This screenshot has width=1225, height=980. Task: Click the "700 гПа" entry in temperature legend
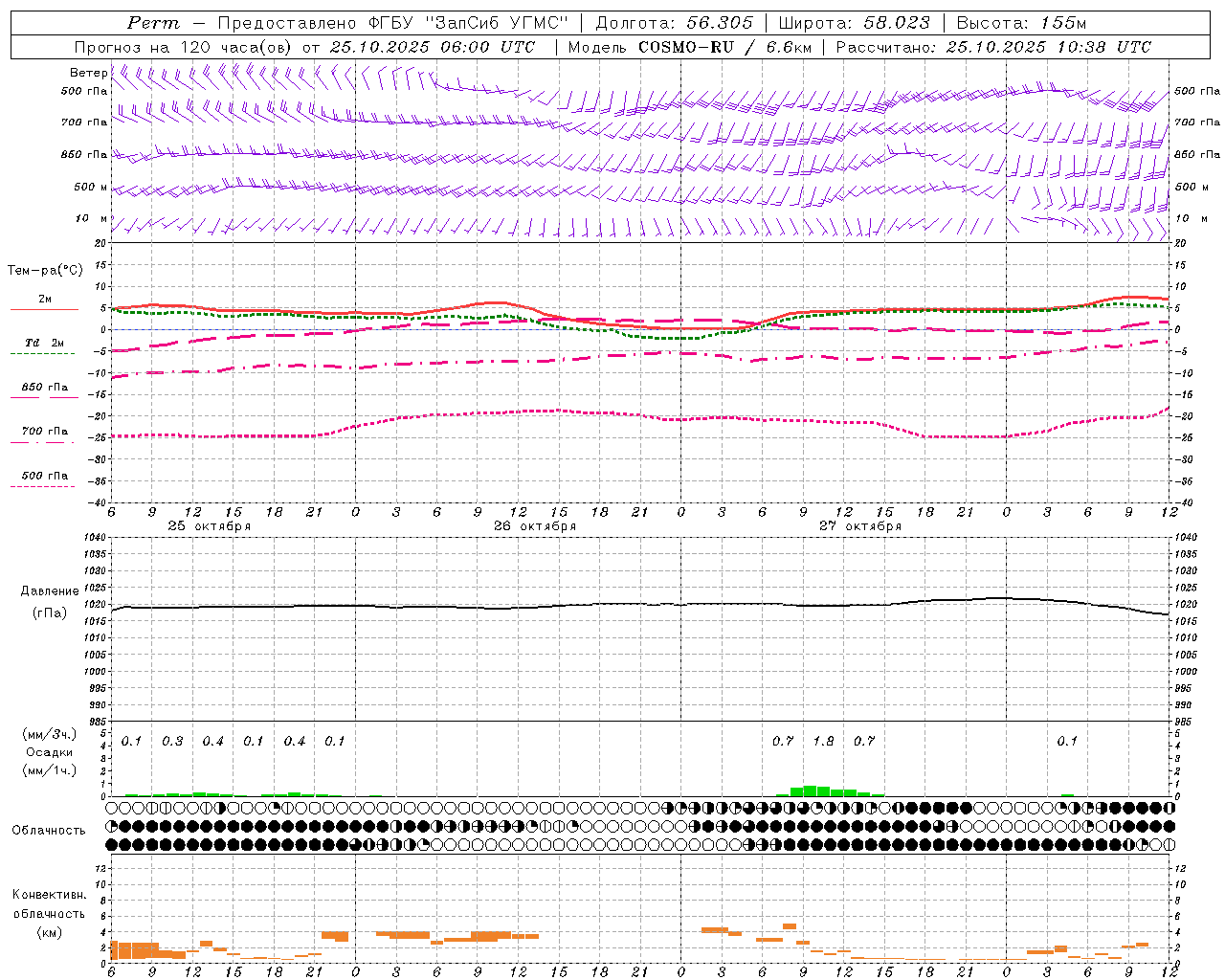[x=44, y=431]
